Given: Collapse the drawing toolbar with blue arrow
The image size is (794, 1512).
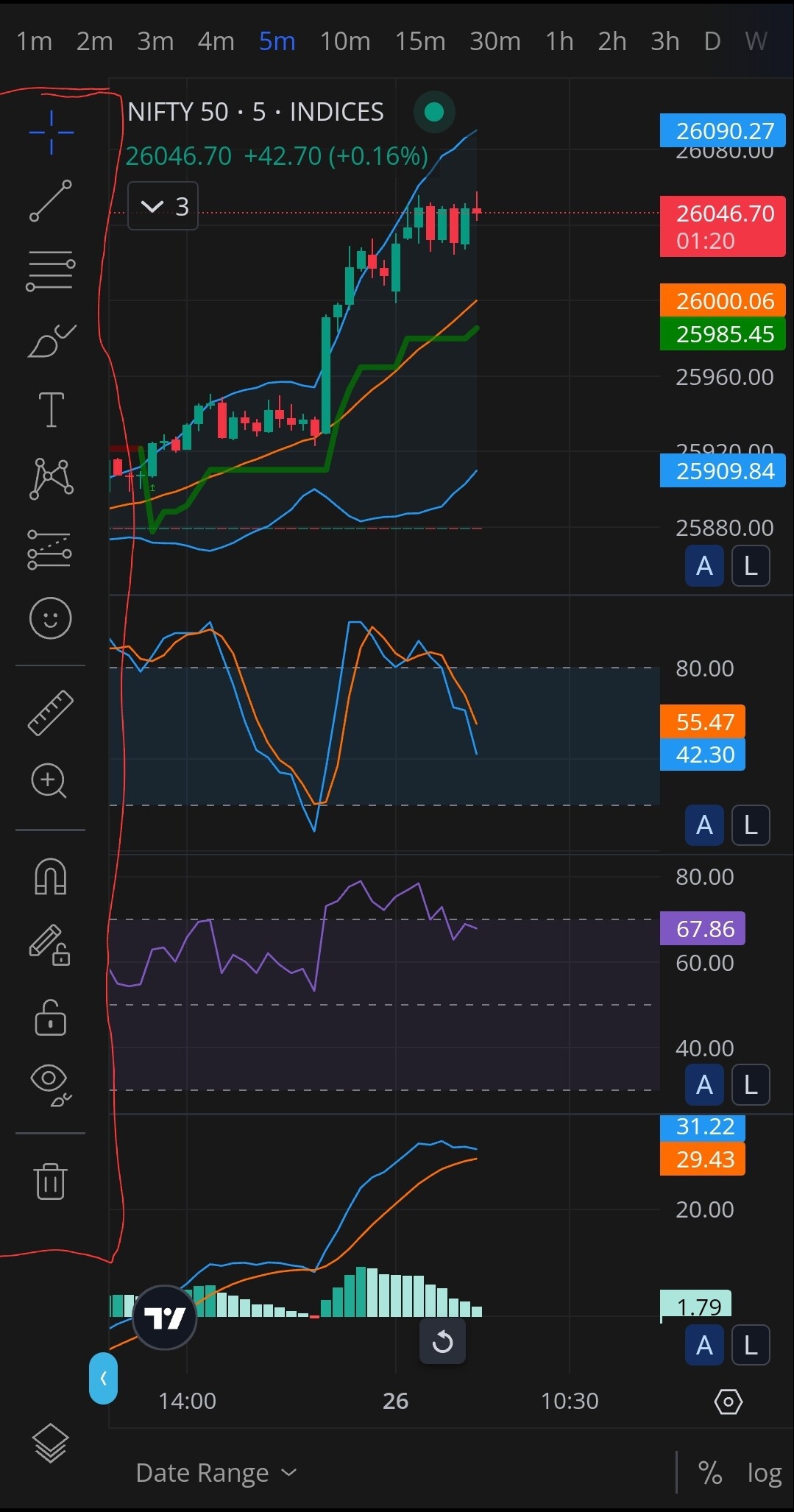Looking at the screenshot, I should click(103, 1378).
